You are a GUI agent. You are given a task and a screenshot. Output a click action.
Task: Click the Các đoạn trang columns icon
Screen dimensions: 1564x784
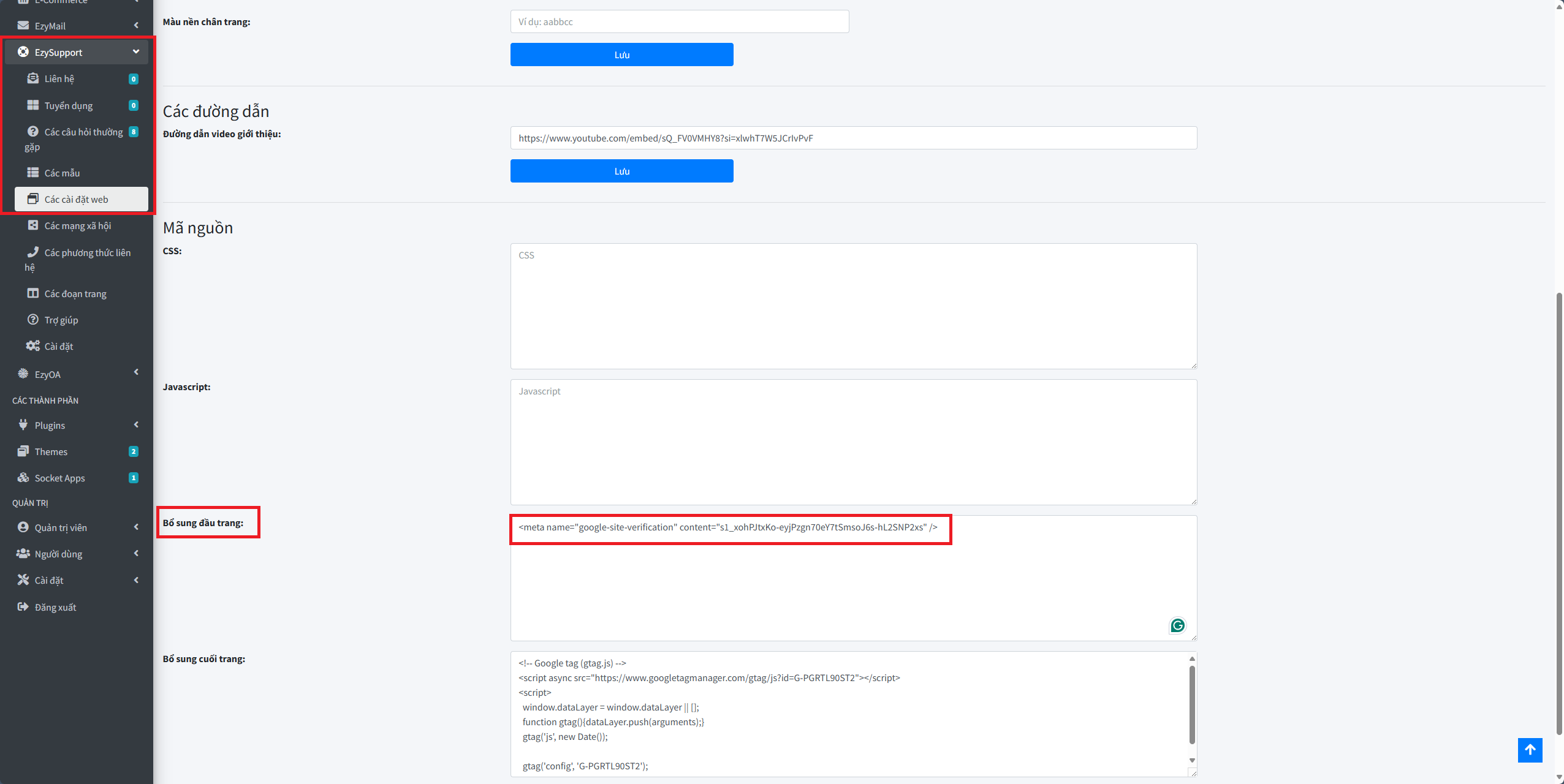coord(33,293)
